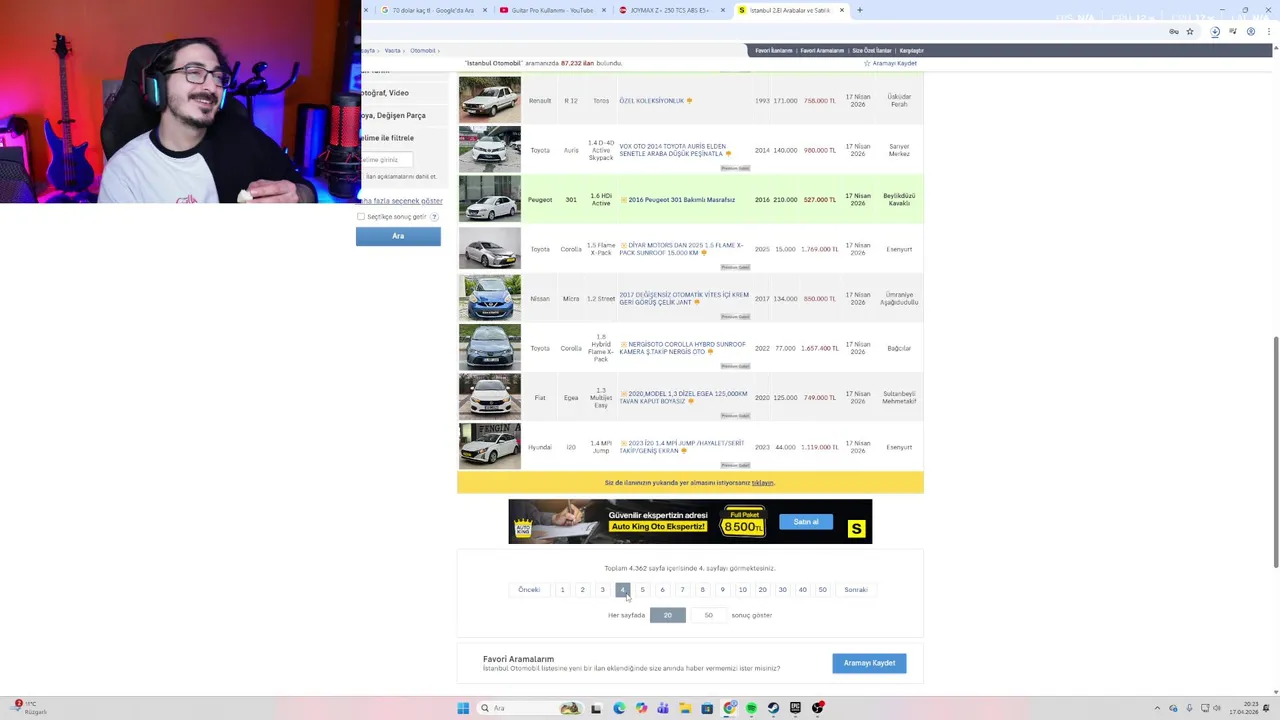Open the browser profile avatar
The height and width of the screenshot is (720, 1280).
1251,31
